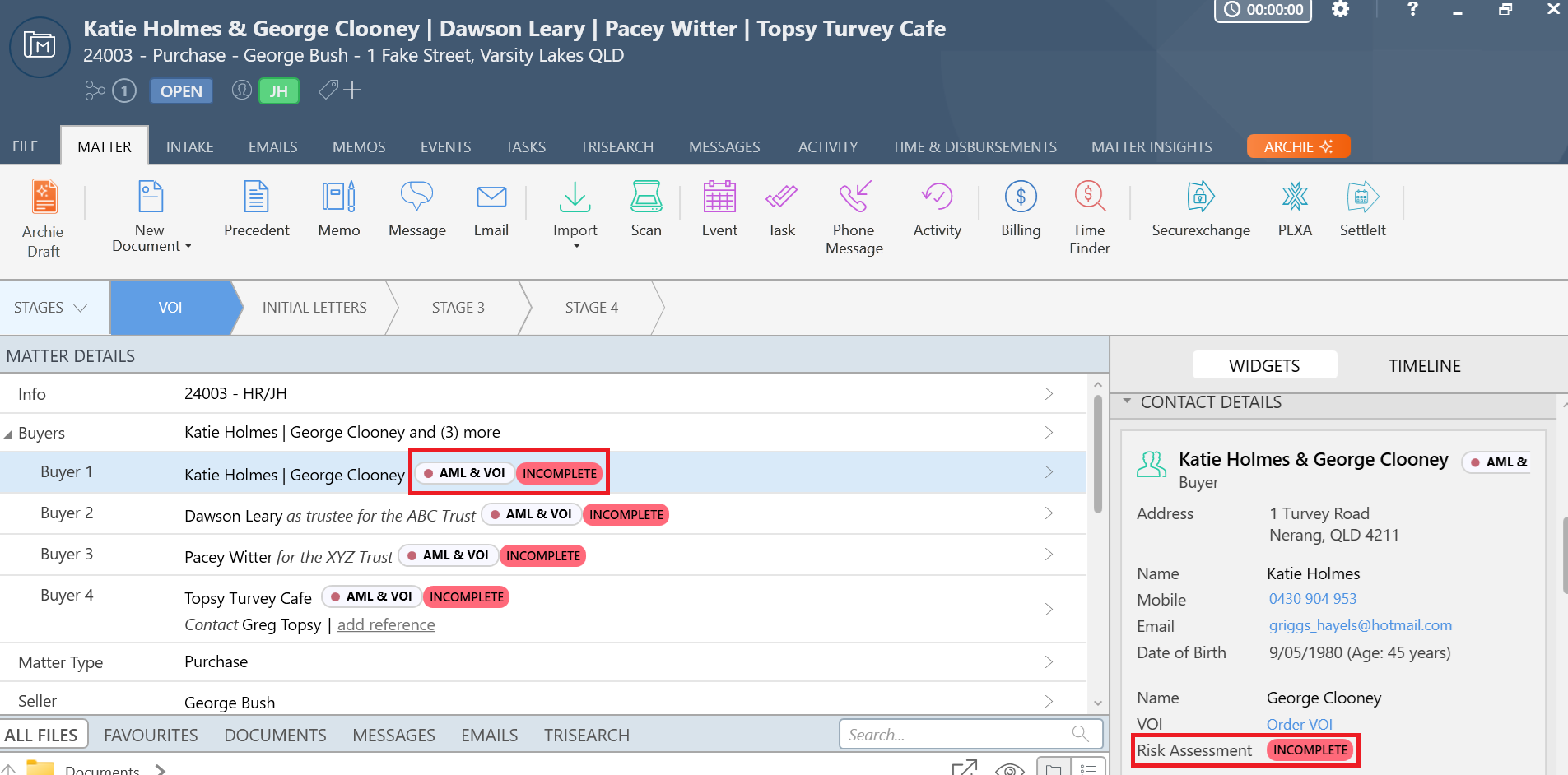
Task: Switch to WIDGETS view
Action: (x=1264, y=365)
